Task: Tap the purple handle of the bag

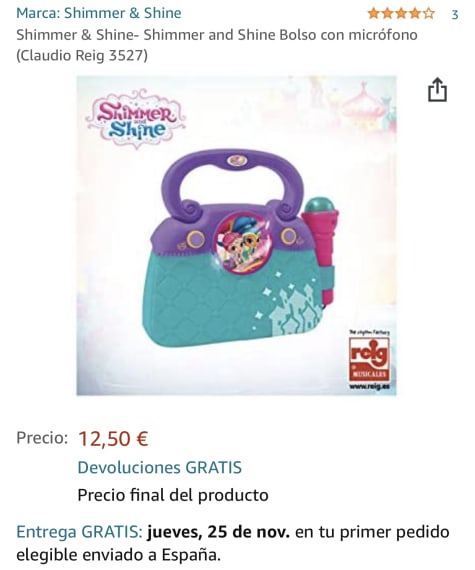Action: point(232,184)
